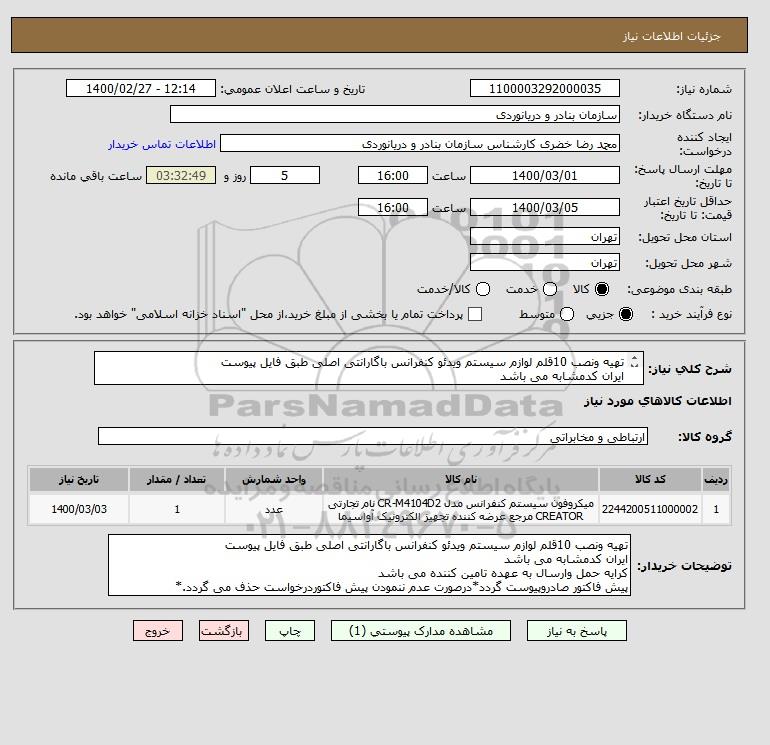
Task: Select the خدمت radio button
Action: pos(550,289)
